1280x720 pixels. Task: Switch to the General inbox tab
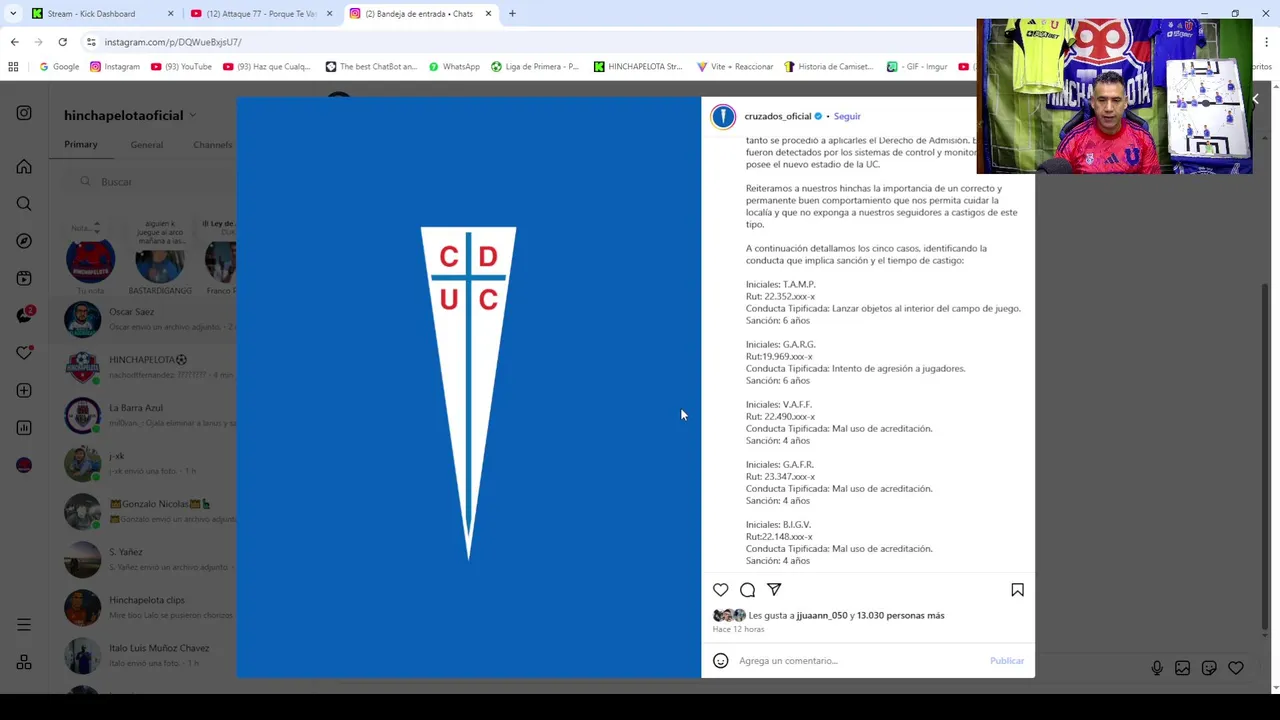146,145
